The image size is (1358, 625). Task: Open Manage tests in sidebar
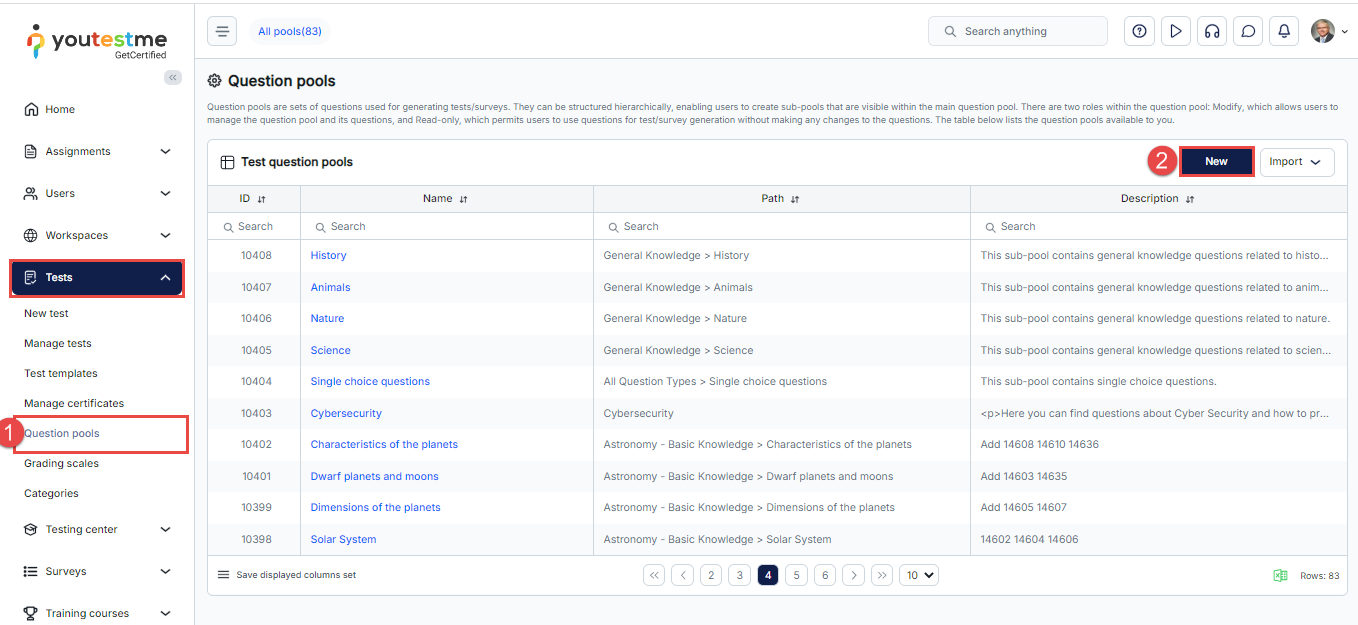tap(58, 343)
